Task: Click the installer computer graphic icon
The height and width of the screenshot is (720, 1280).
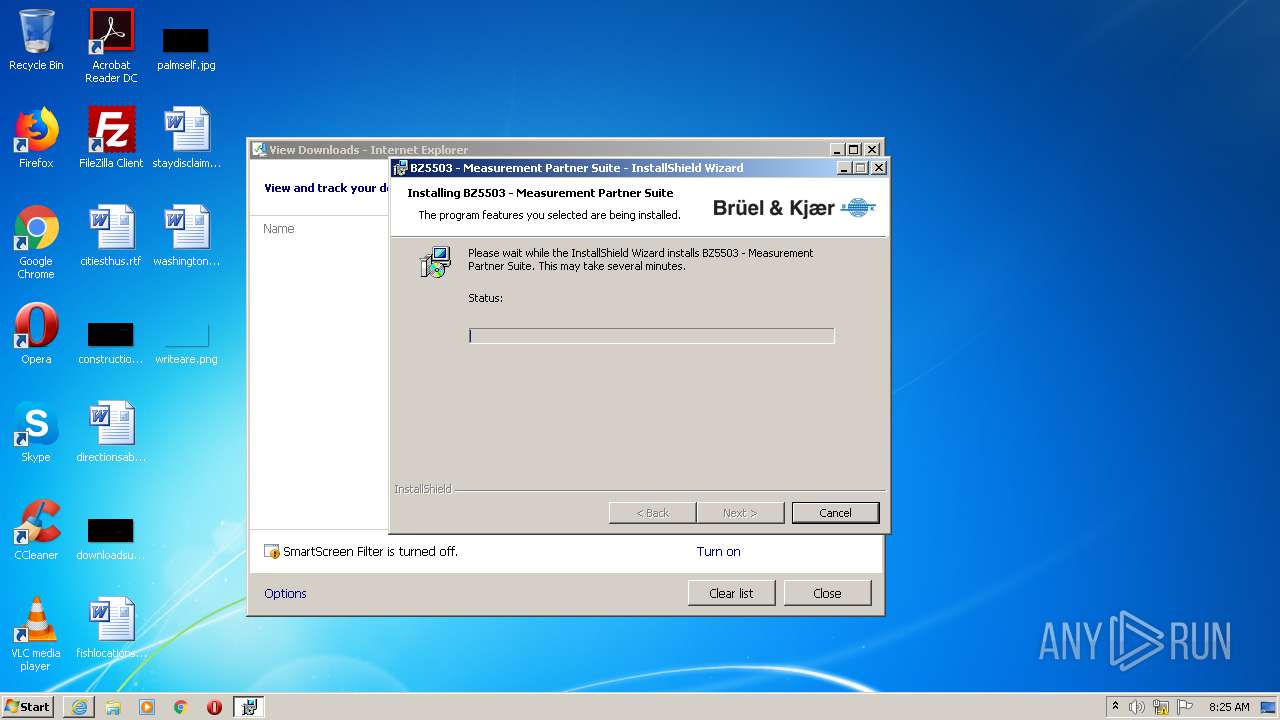Action: (x=436, y=262)
